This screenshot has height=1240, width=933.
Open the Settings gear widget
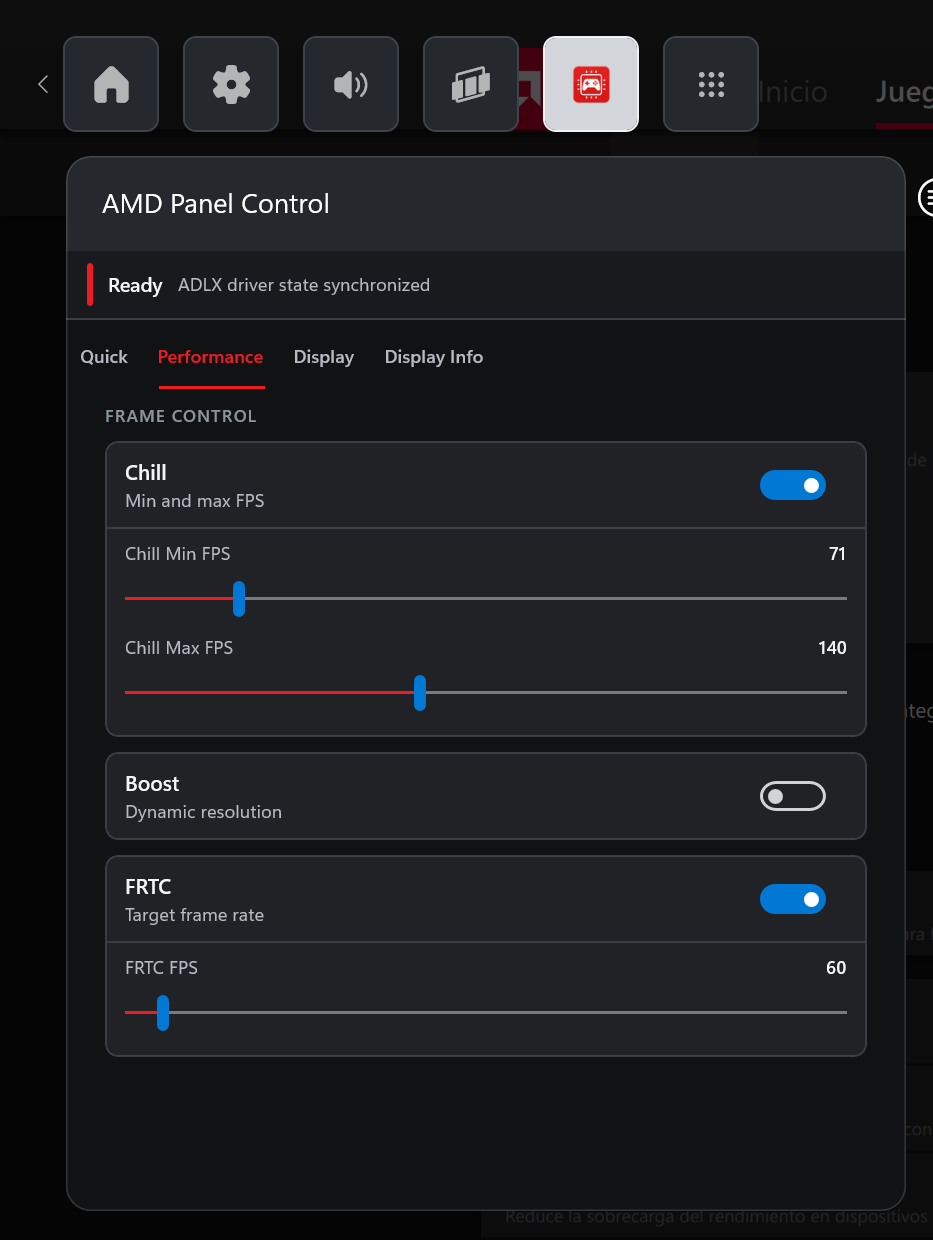(x=231, y=84)
